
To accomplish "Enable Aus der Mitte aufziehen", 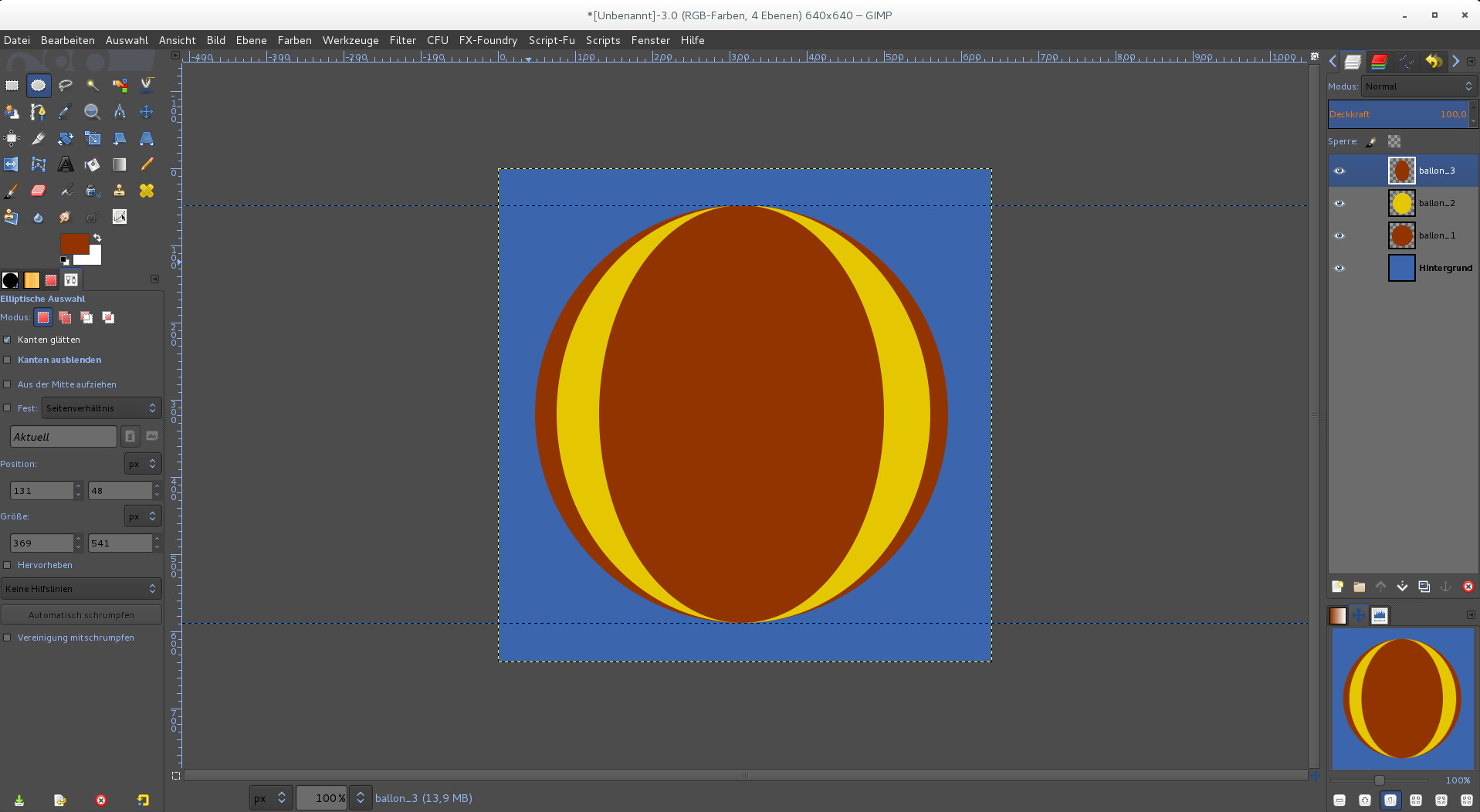I will [8, 384].
